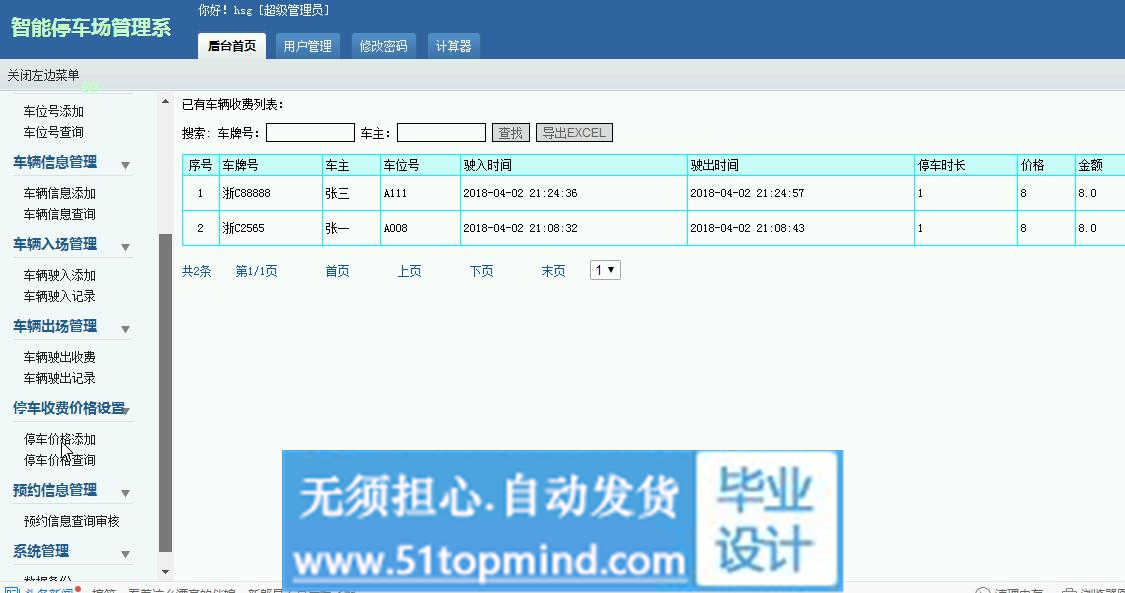Open 停车价格添加 in the sidebar
The height and width of the screenshot is (593, 1125).
click(x=60, y=439)
